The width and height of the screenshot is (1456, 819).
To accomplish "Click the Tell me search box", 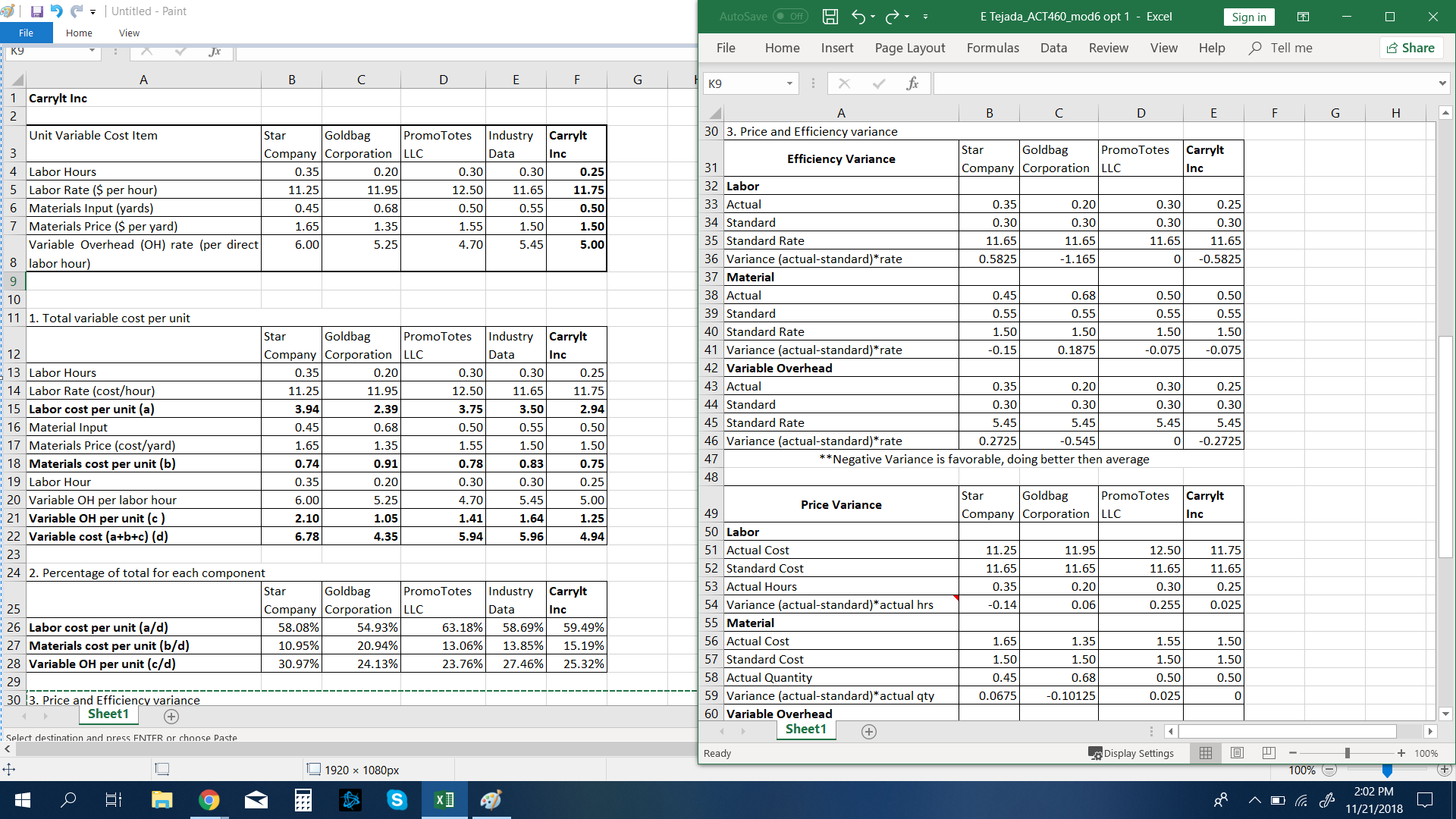I will (x=1282, y=48).
